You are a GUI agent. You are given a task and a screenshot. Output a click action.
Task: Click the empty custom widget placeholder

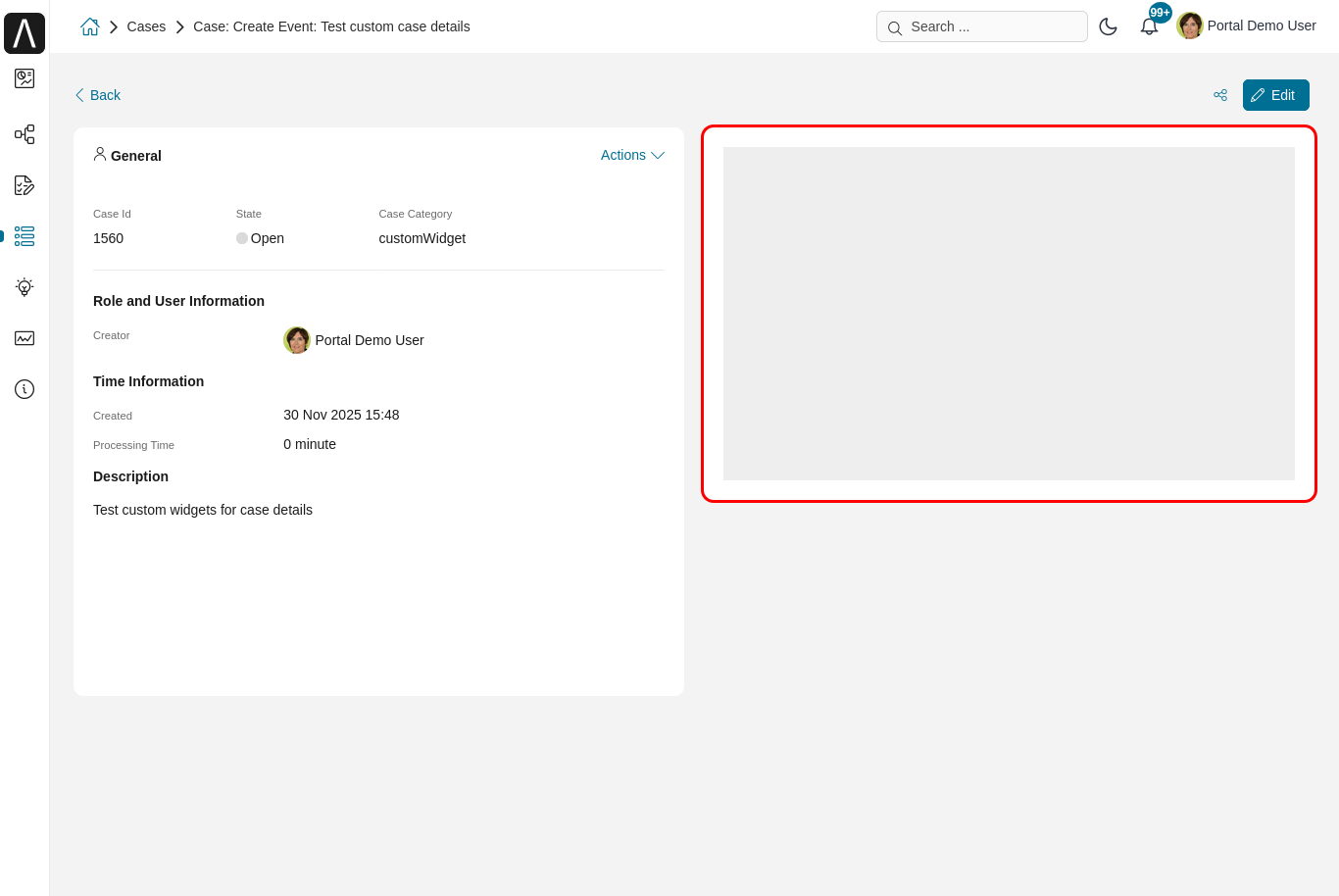1009,314
